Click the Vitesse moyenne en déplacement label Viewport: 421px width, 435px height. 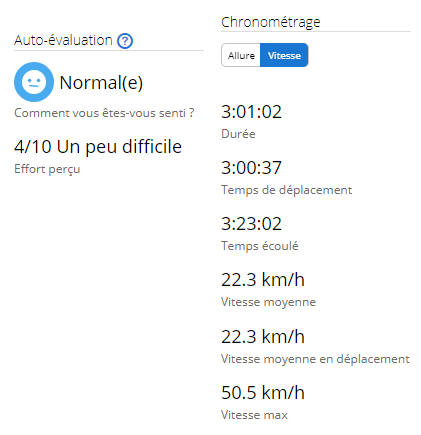(315, 359)
